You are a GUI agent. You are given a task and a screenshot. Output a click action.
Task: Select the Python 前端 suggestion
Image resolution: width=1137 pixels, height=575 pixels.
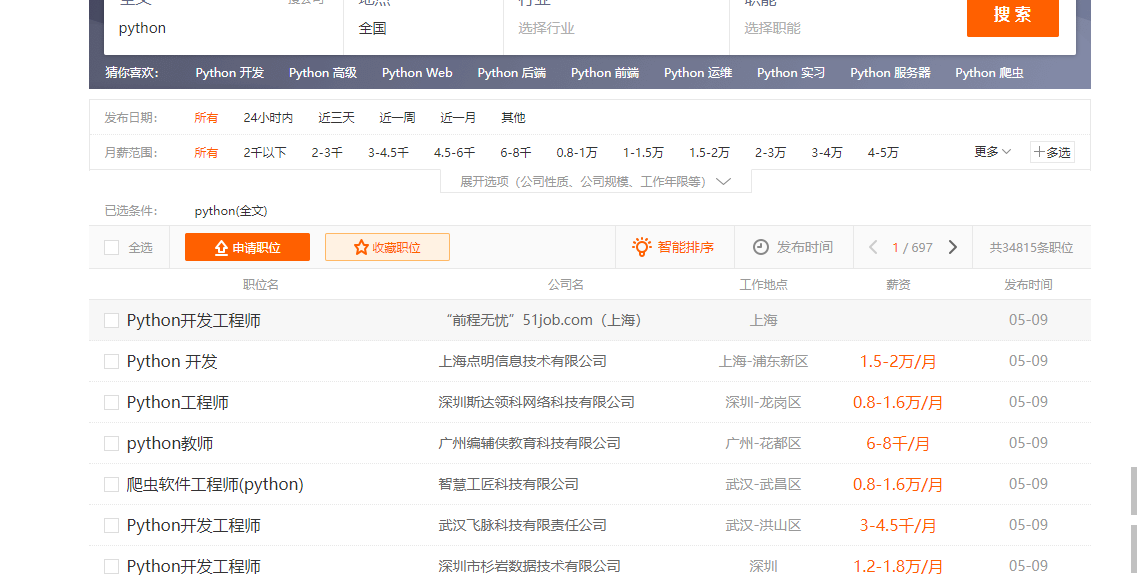(605, 73)
